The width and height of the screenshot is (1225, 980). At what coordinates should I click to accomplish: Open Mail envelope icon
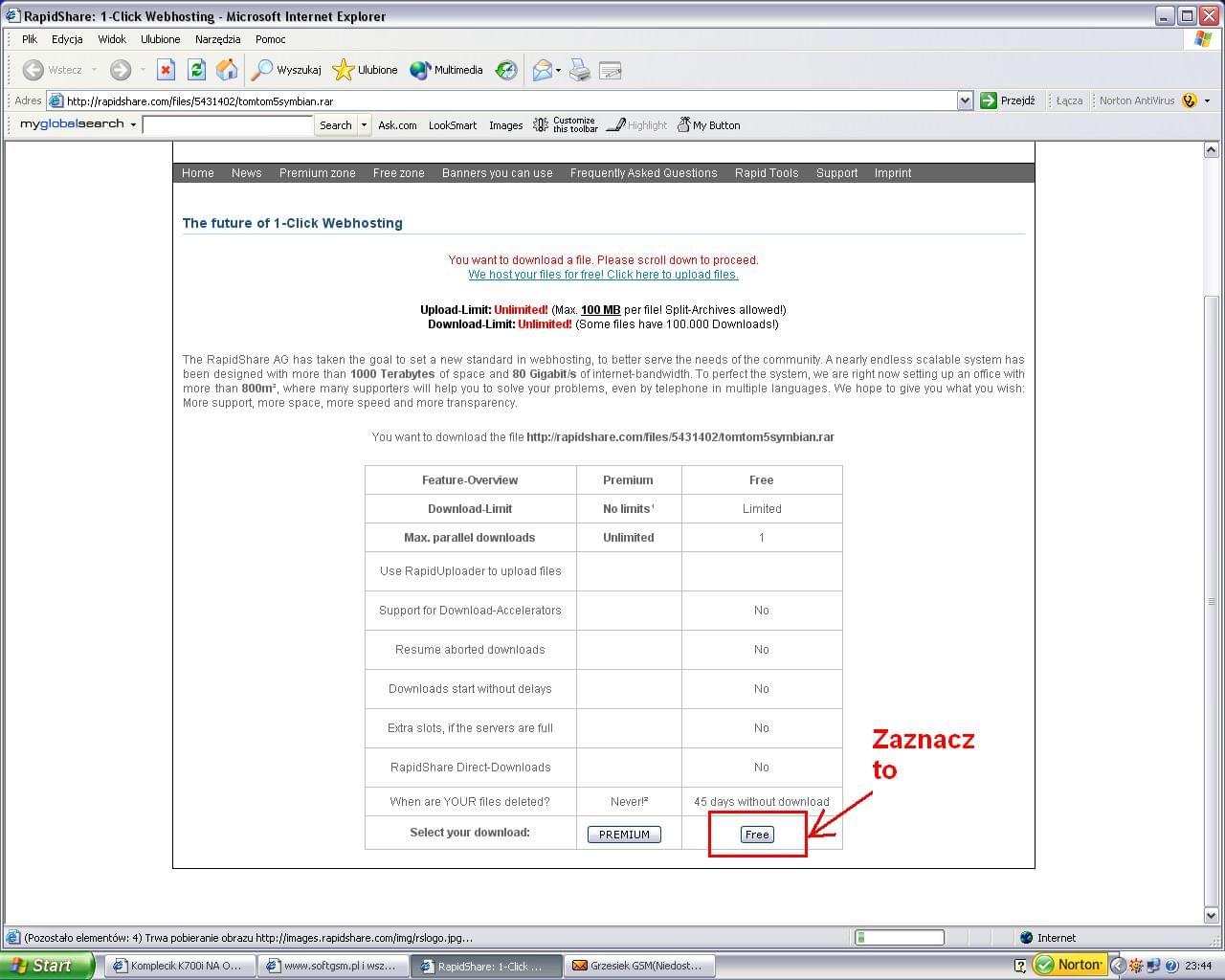[x=542, y=70]
